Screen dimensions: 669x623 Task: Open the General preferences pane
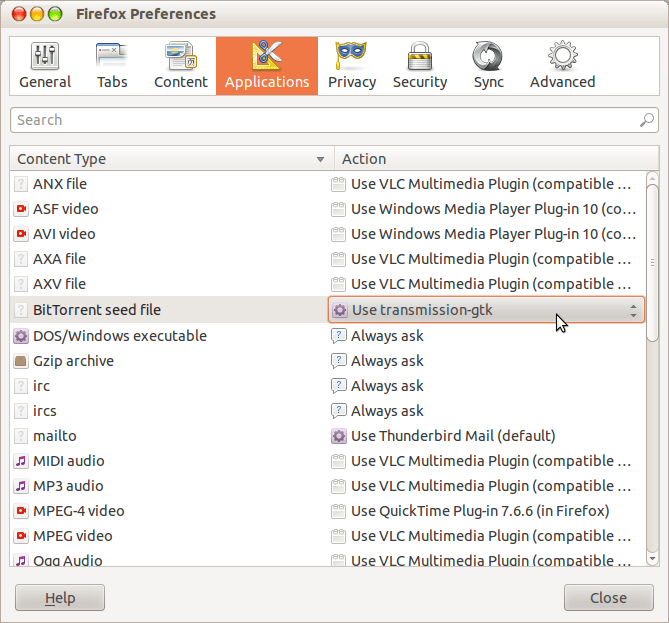pyautogui.click(x=45, y=66)
